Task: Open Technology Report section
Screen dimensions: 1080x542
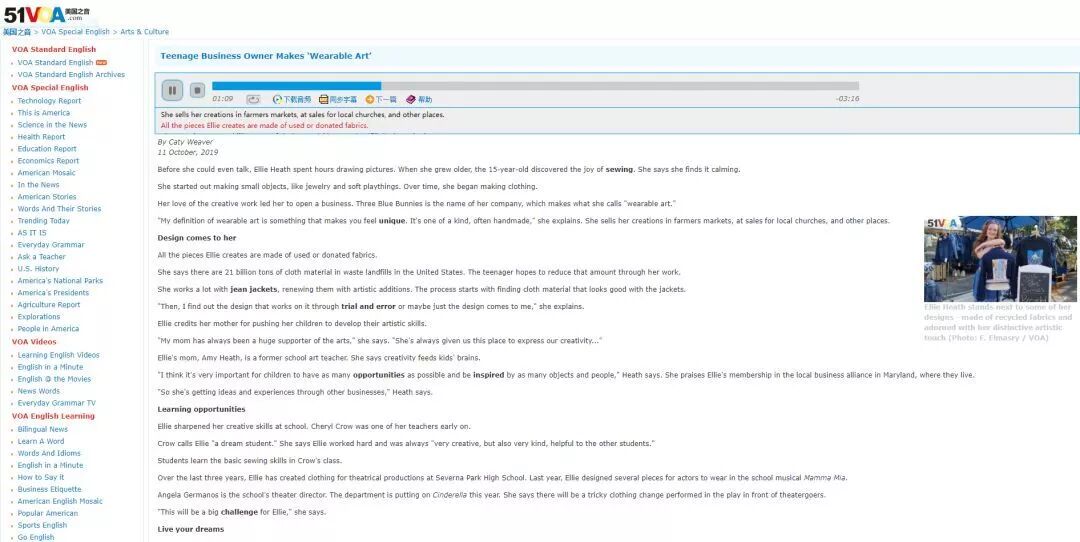Action: click(x=49, y=101)
